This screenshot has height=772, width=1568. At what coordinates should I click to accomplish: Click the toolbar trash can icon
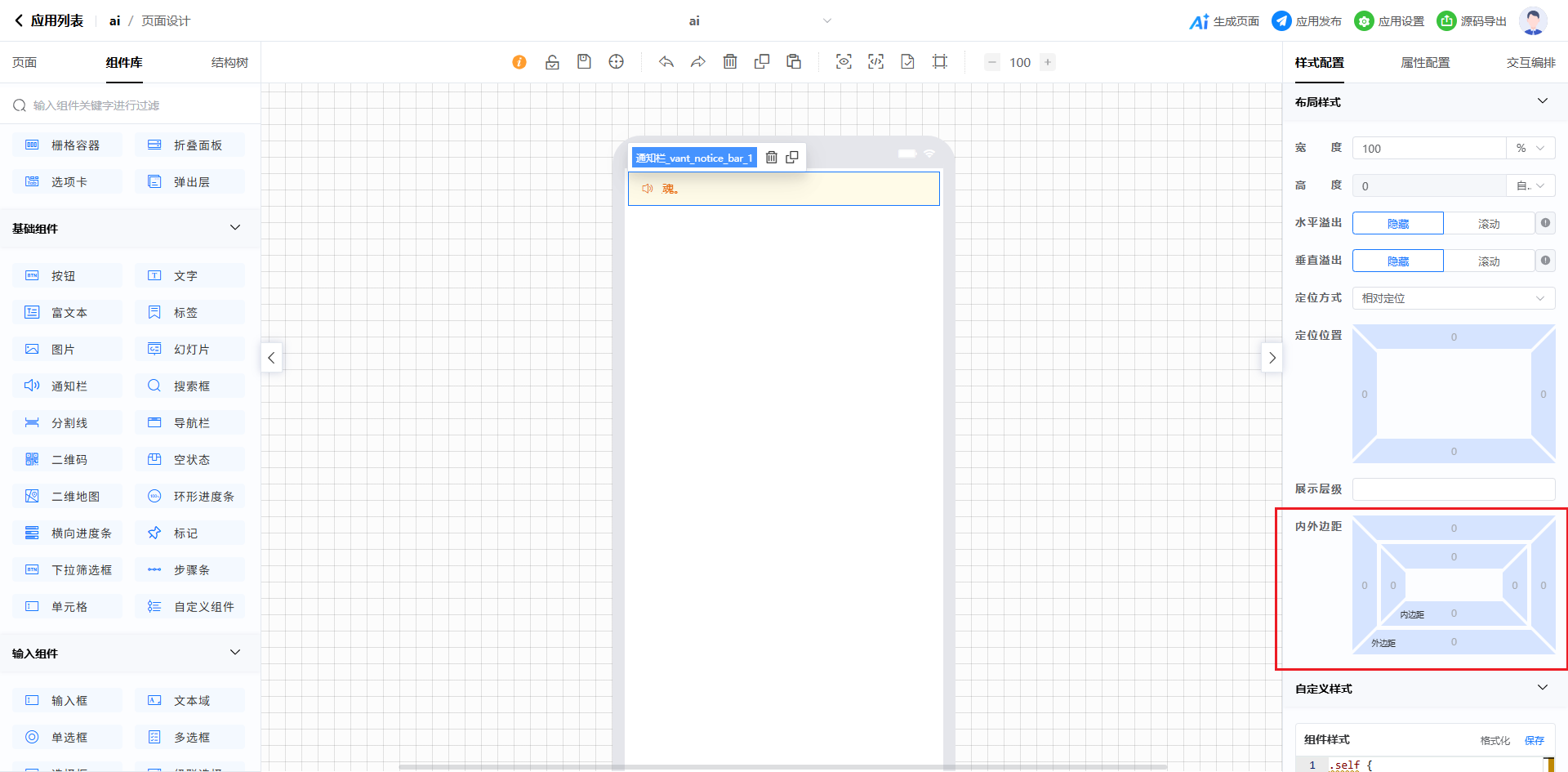[730, 62]
